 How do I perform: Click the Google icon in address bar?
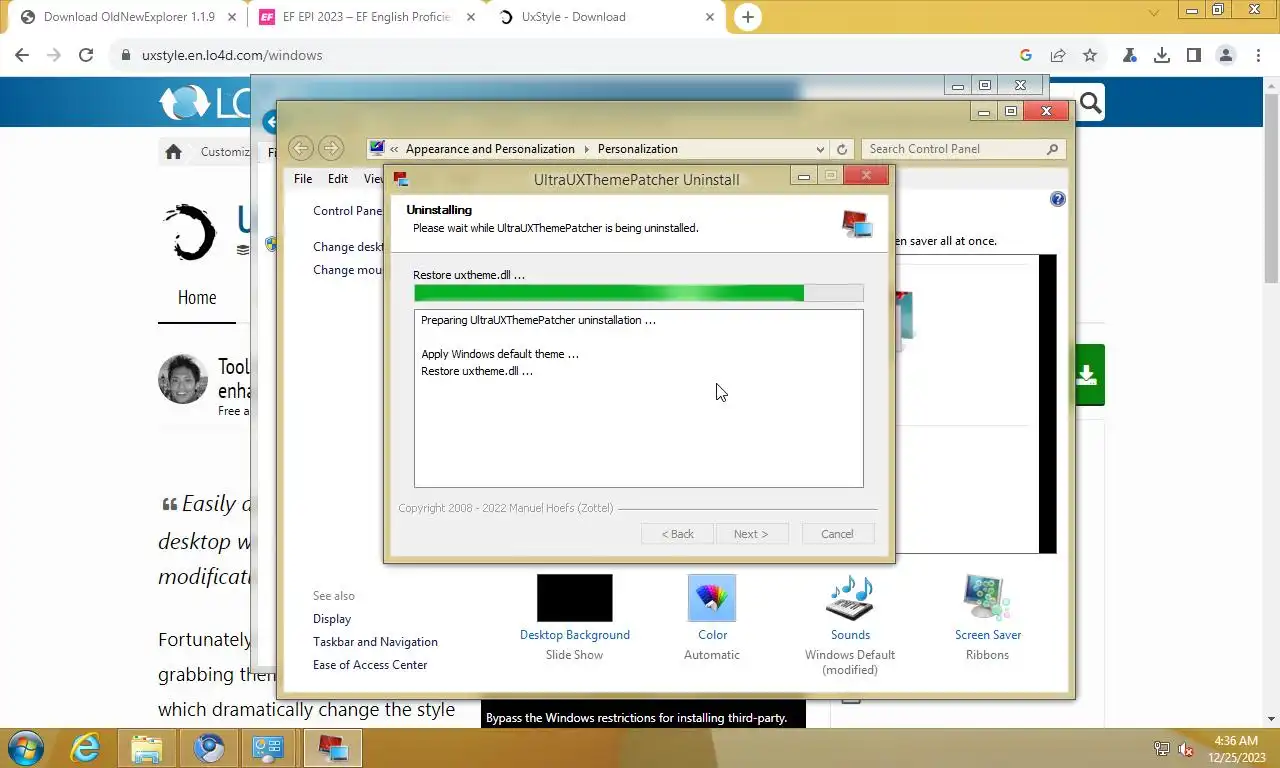click(x=1026, y=56)
